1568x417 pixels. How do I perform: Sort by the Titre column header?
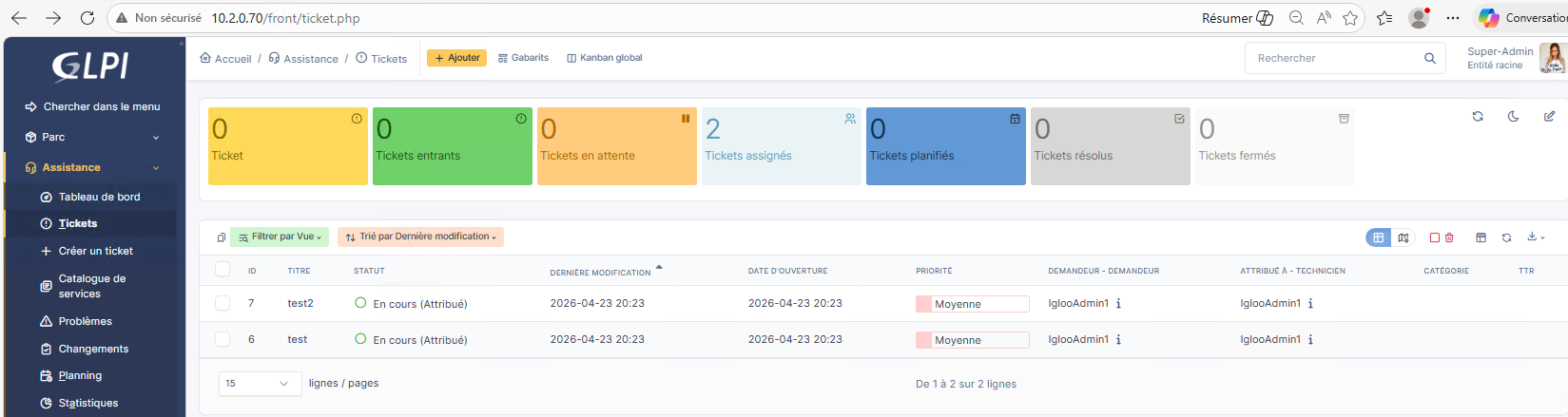299,271
